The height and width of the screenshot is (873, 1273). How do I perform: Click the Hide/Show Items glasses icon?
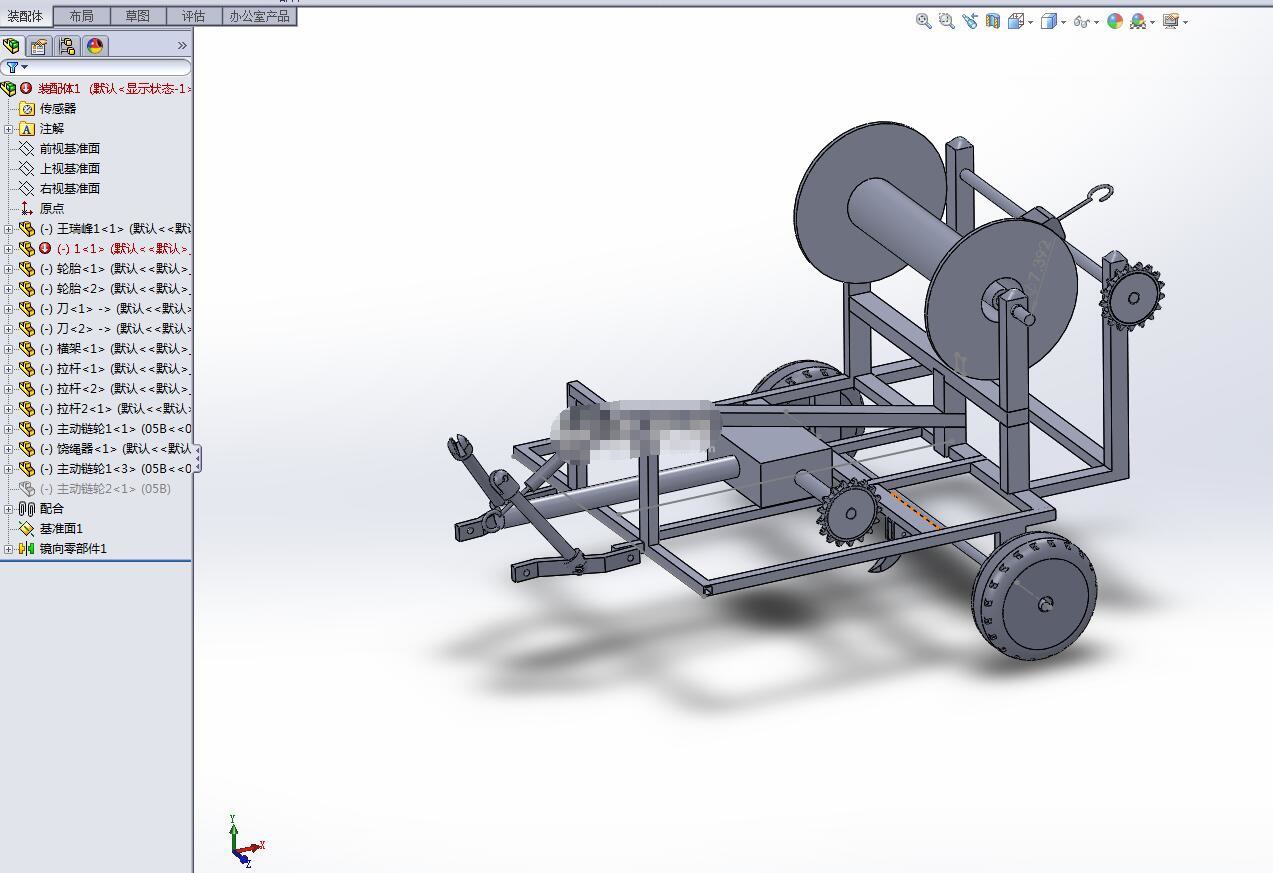1081,21
